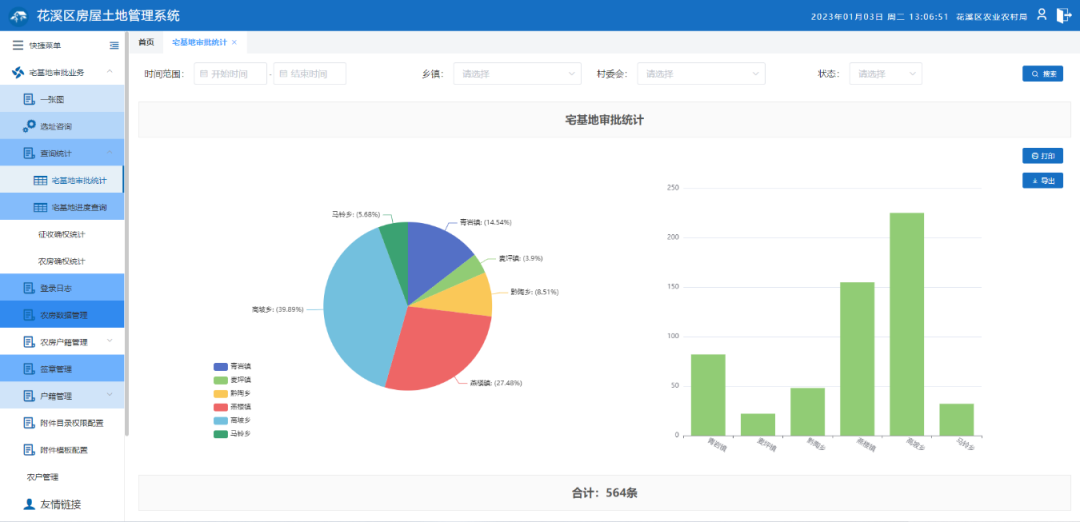Image resolution: width=1080 pixels, height=522 pixels.
Task: Click the 开始时间 date input field
Action: click(231, 74)
